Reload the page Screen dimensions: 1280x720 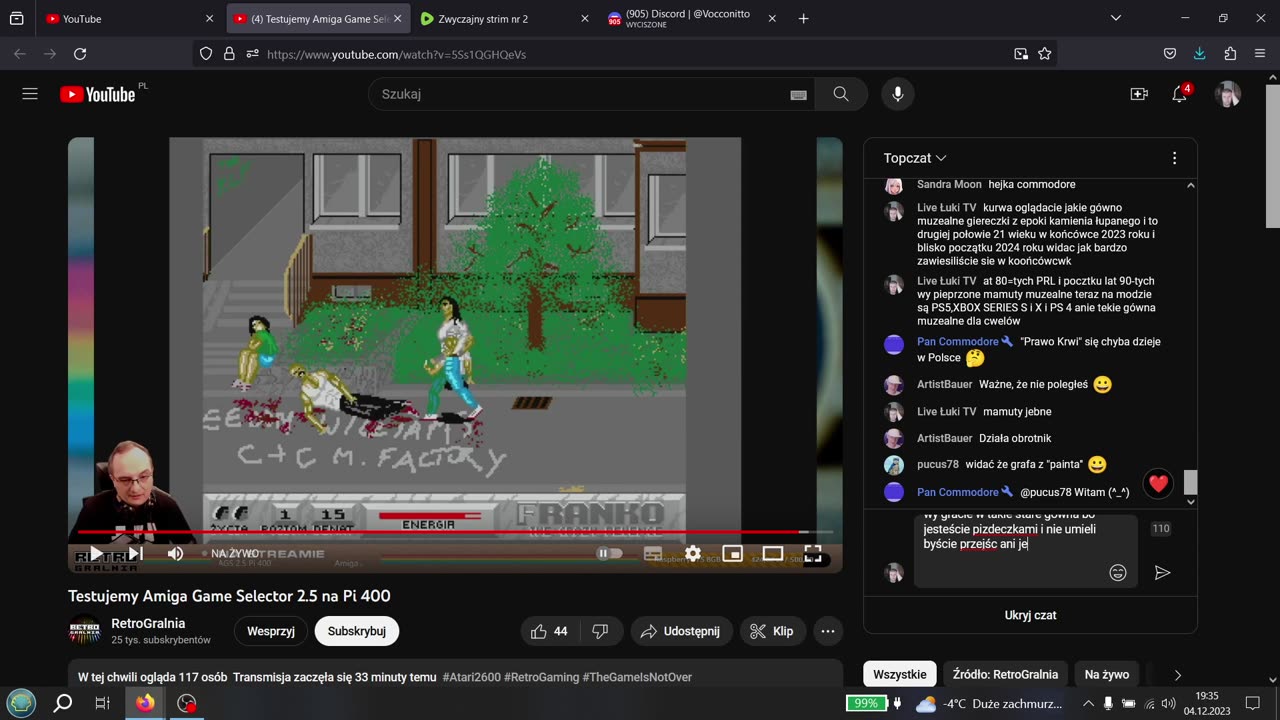(x=80, y=54)
